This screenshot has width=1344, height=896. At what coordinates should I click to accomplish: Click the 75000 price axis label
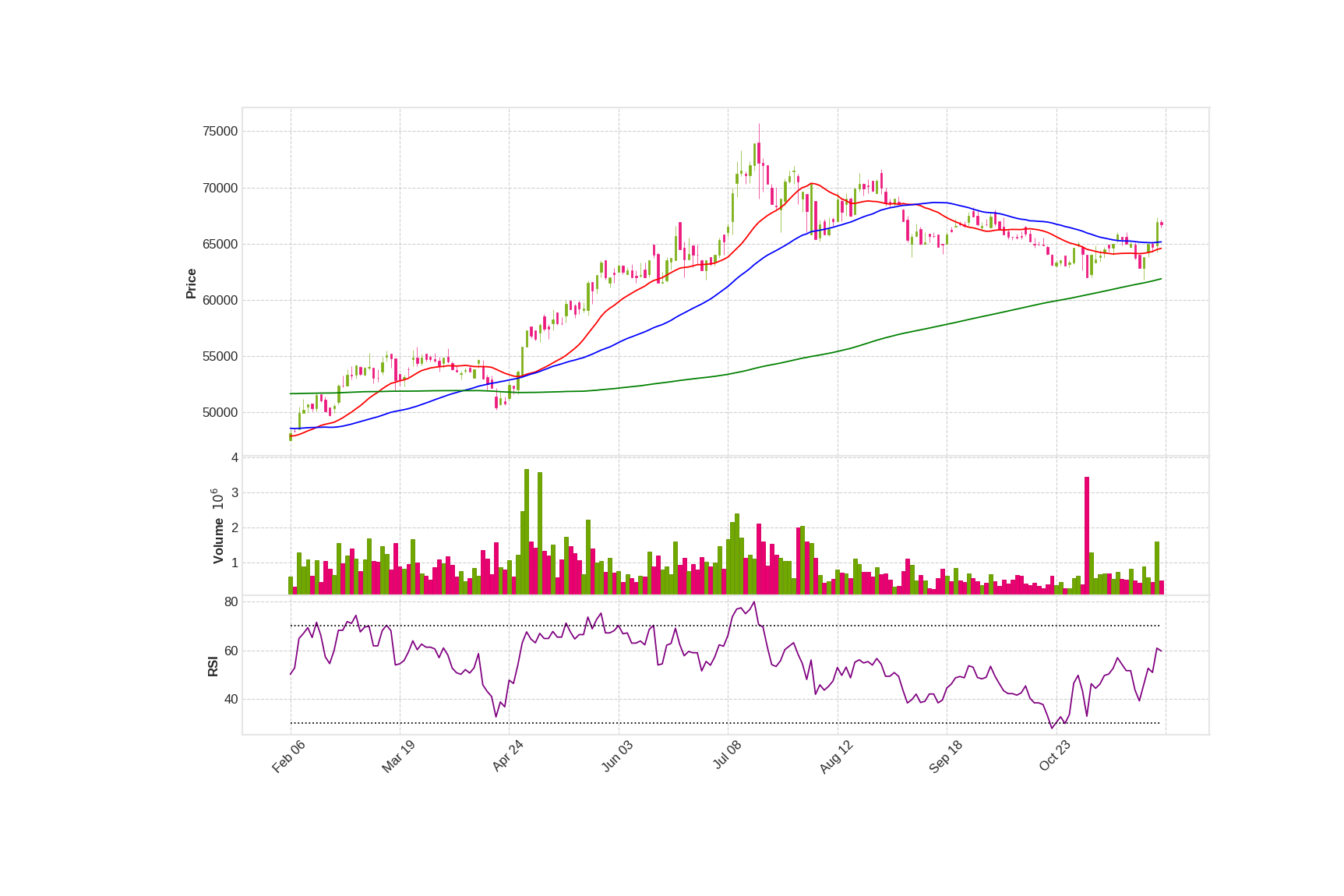click(220, 132)
